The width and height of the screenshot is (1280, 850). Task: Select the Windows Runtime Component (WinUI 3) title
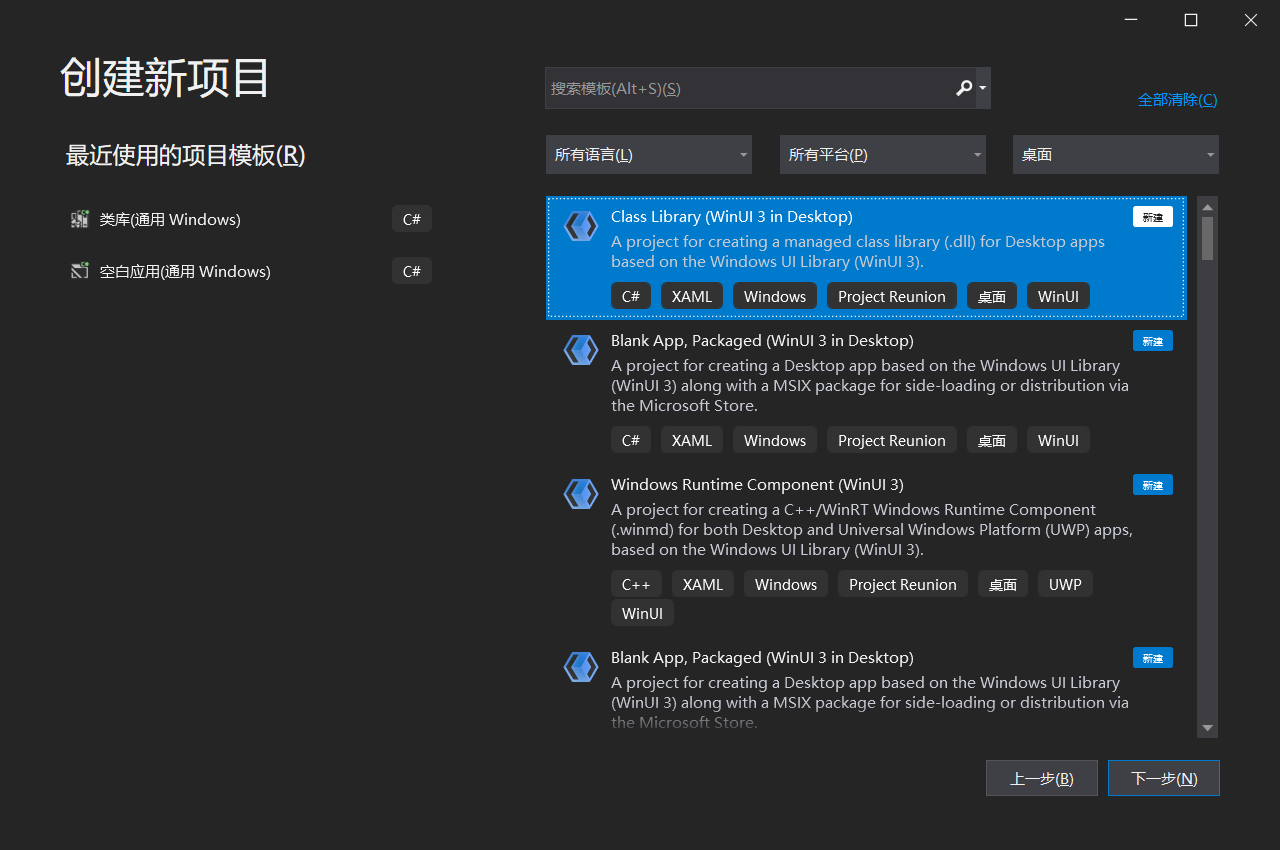(x=757, y=484)
